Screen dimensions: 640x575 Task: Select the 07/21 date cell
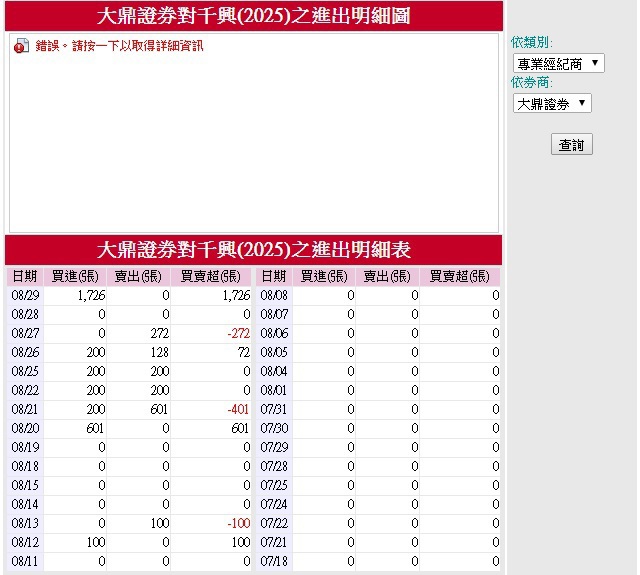point(274,542)
